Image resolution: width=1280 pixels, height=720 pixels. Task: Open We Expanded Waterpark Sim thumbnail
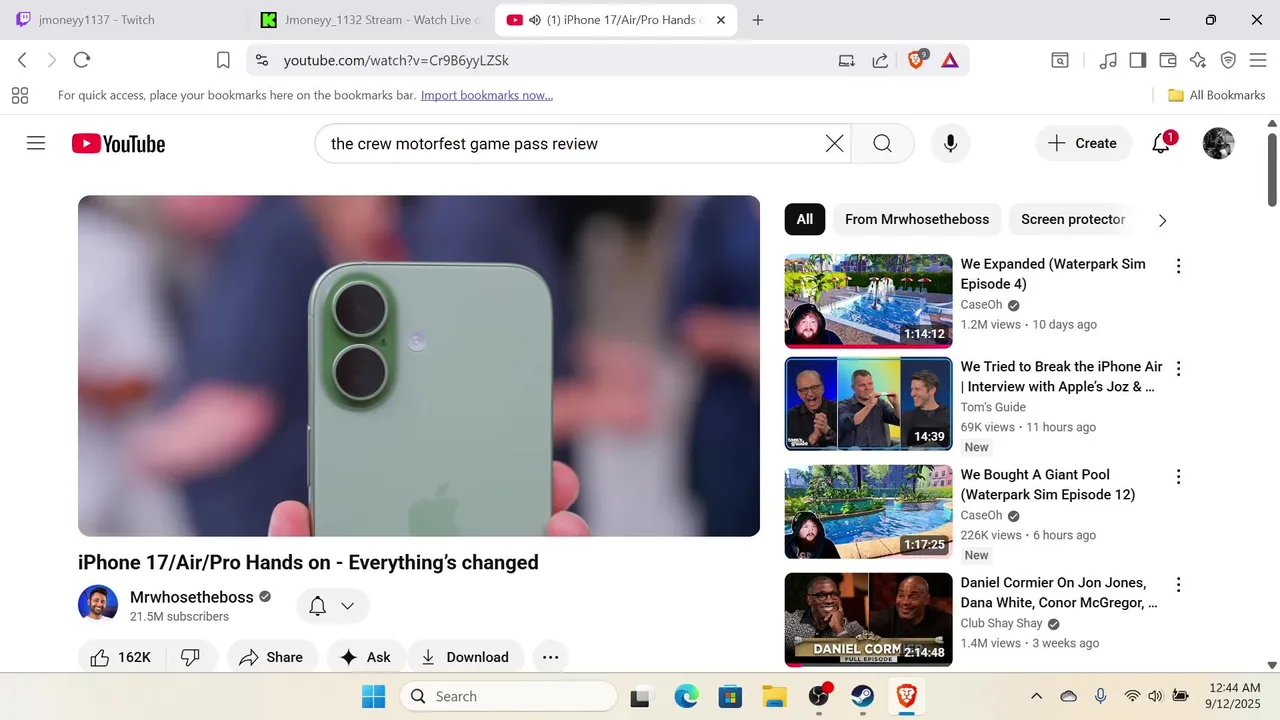tap(868, 301)
